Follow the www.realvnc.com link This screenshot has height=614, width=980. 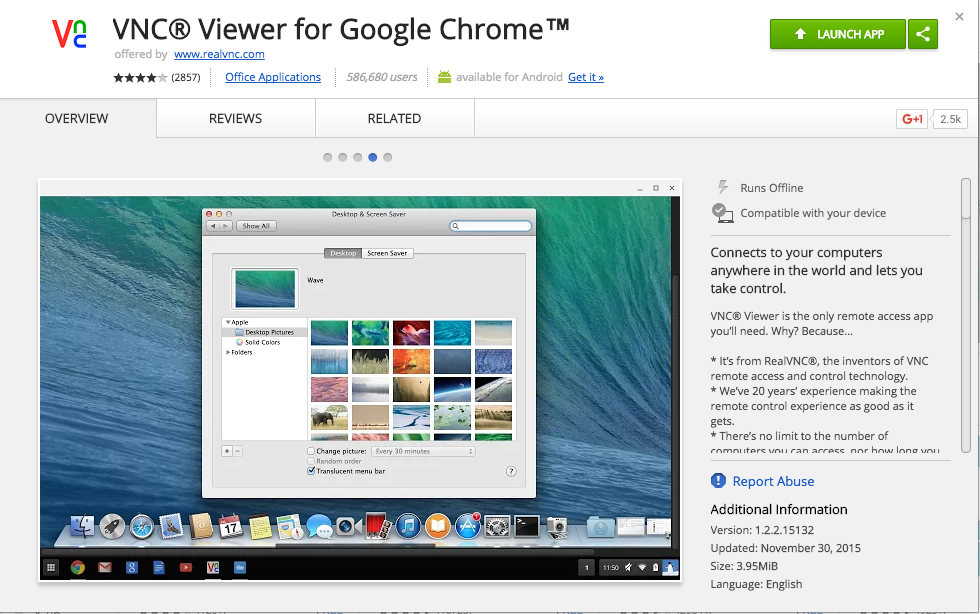[219, 54]
